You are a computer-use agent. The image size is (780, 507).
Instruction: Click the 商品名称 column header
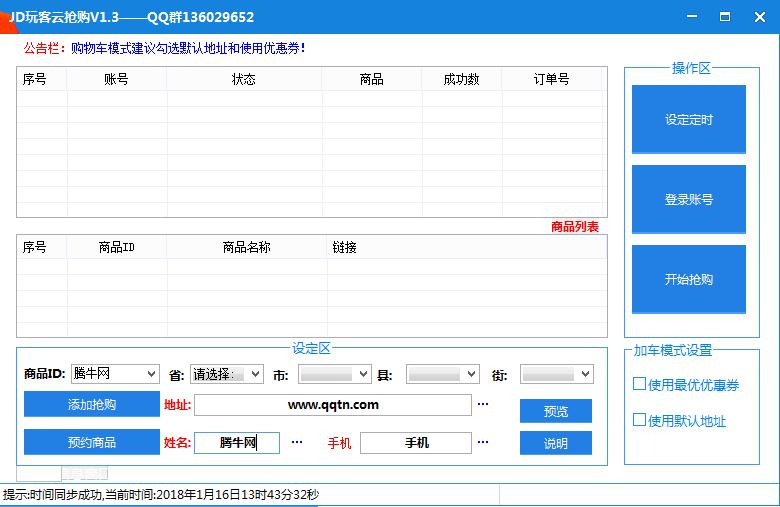(246, 247)
